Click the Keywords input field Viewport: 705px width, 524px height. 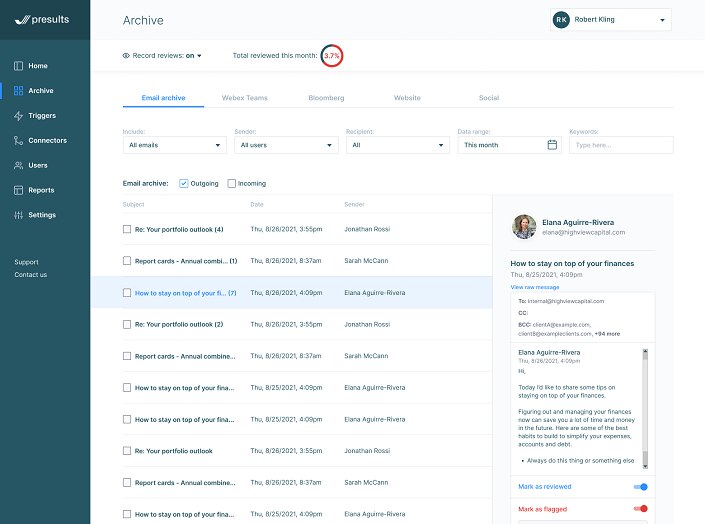click(621, 145)
